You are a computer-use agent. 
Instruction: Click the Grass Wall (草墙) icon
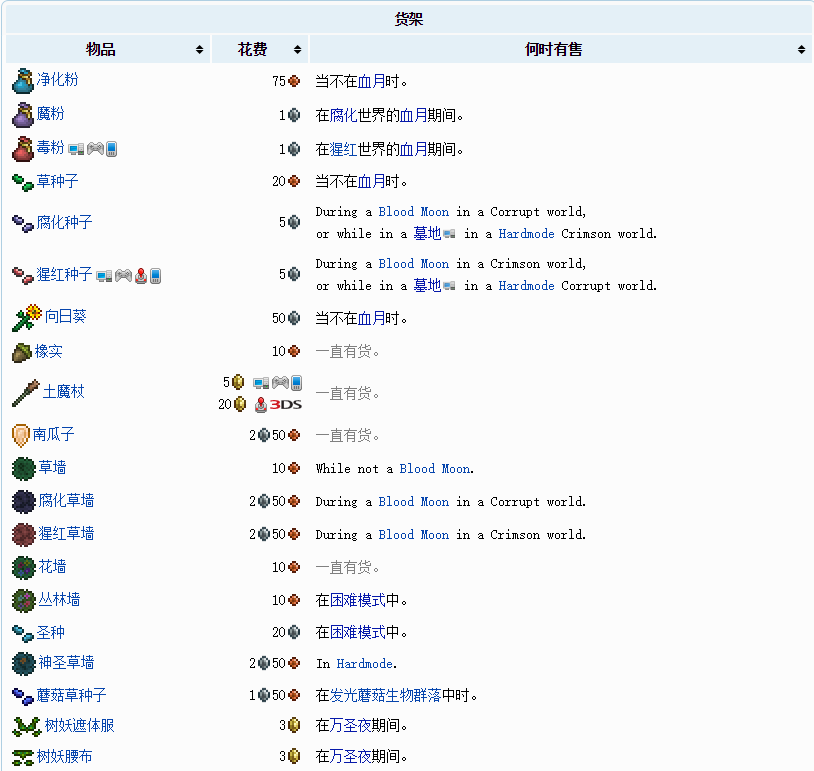(23, 469)
